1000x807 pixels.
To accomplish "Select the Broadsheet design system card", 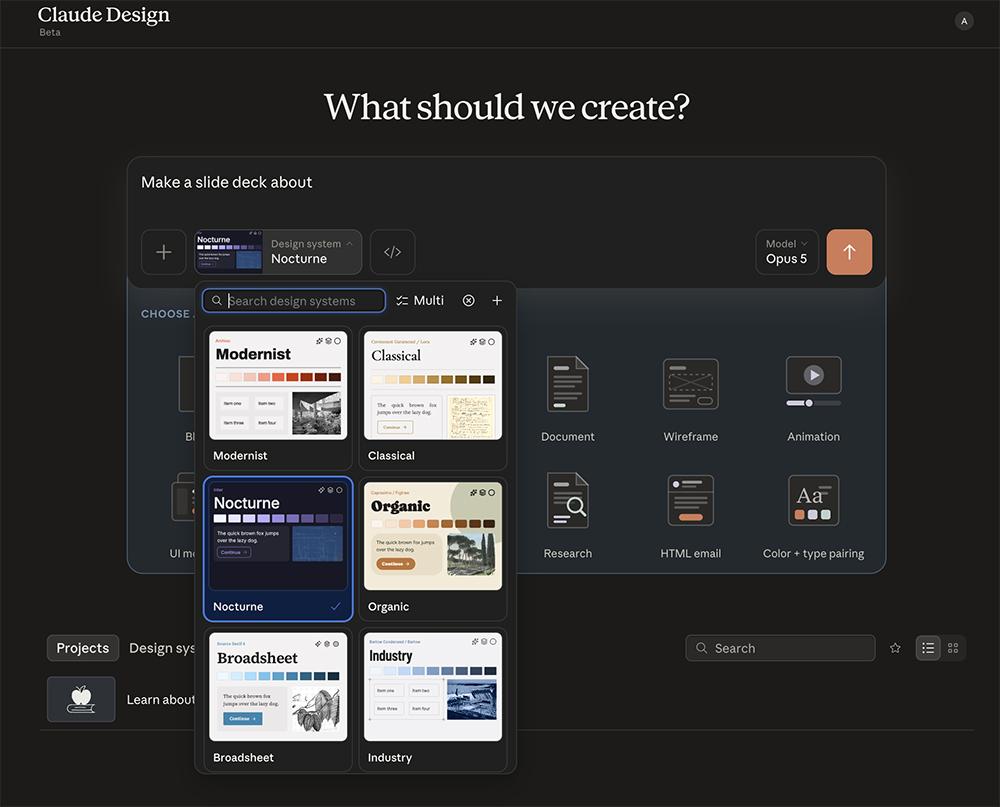I will coord(277,699).
